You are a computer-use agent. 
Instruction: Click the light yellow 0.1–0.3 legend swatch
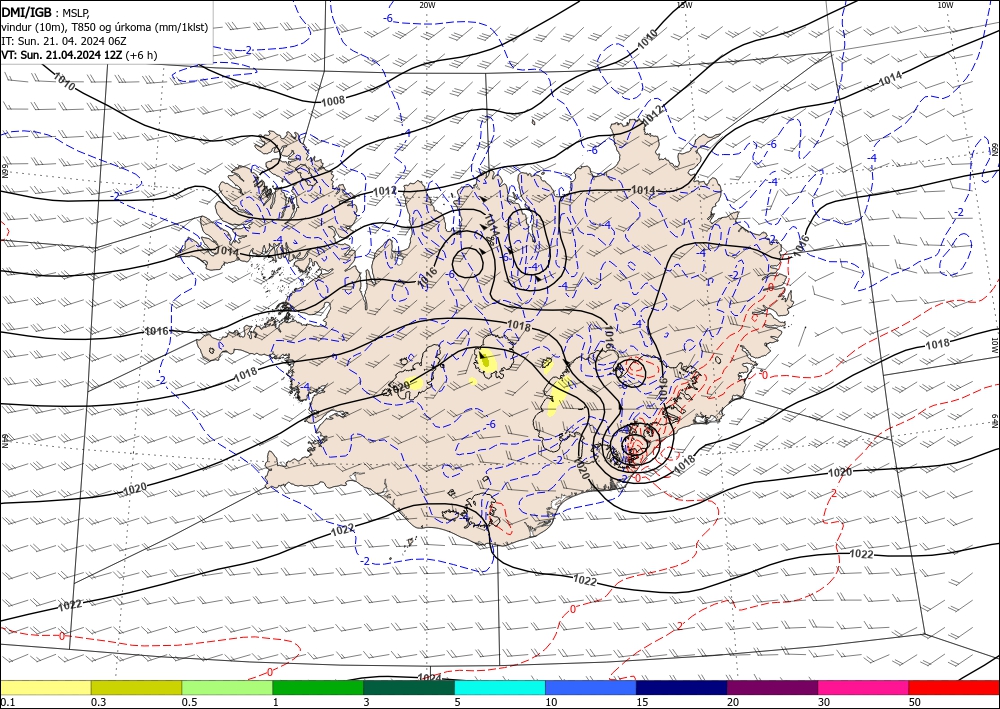[x=45, y=687]
